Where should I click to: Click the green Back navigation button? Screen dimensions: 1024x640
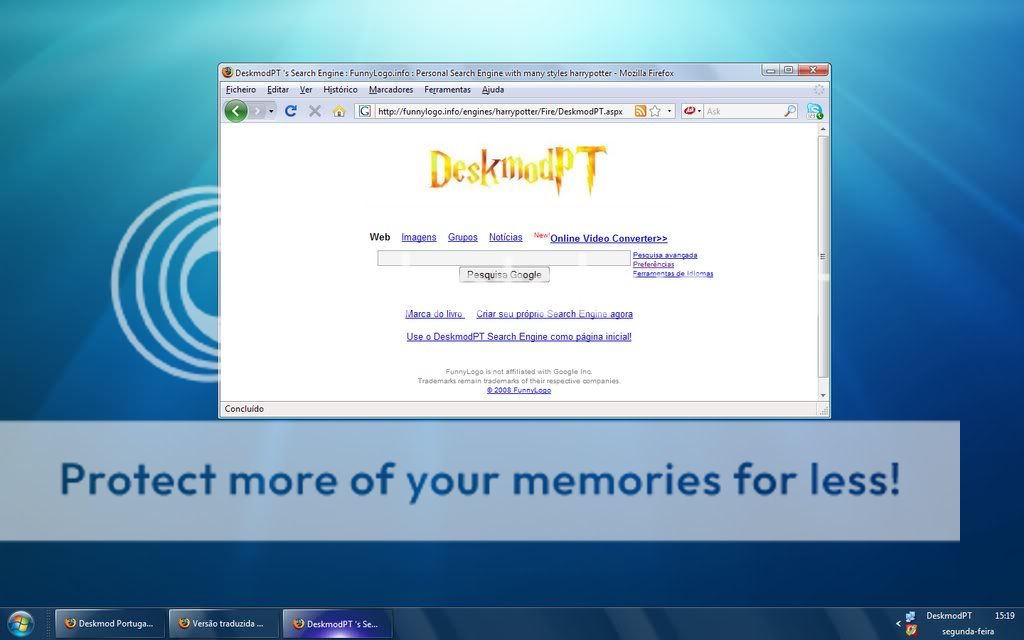click(x=236, y=111)
